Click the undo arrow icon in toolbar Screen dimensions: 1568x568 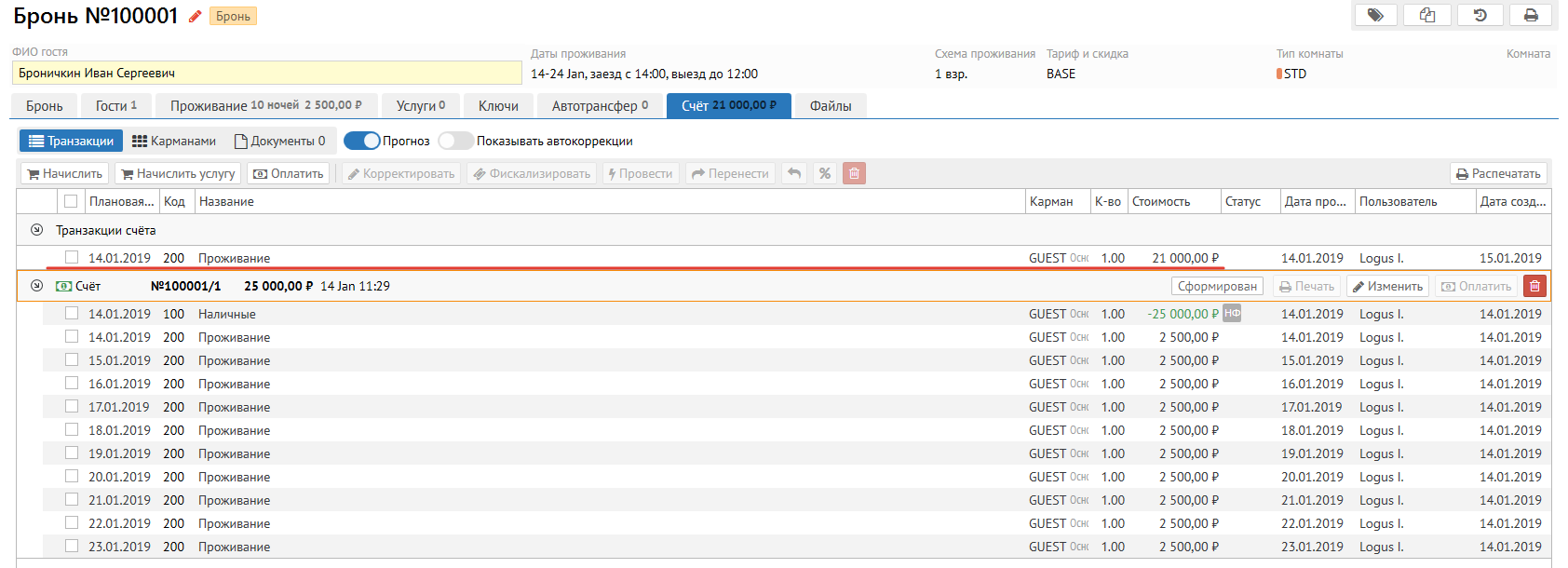coord(794,173)
